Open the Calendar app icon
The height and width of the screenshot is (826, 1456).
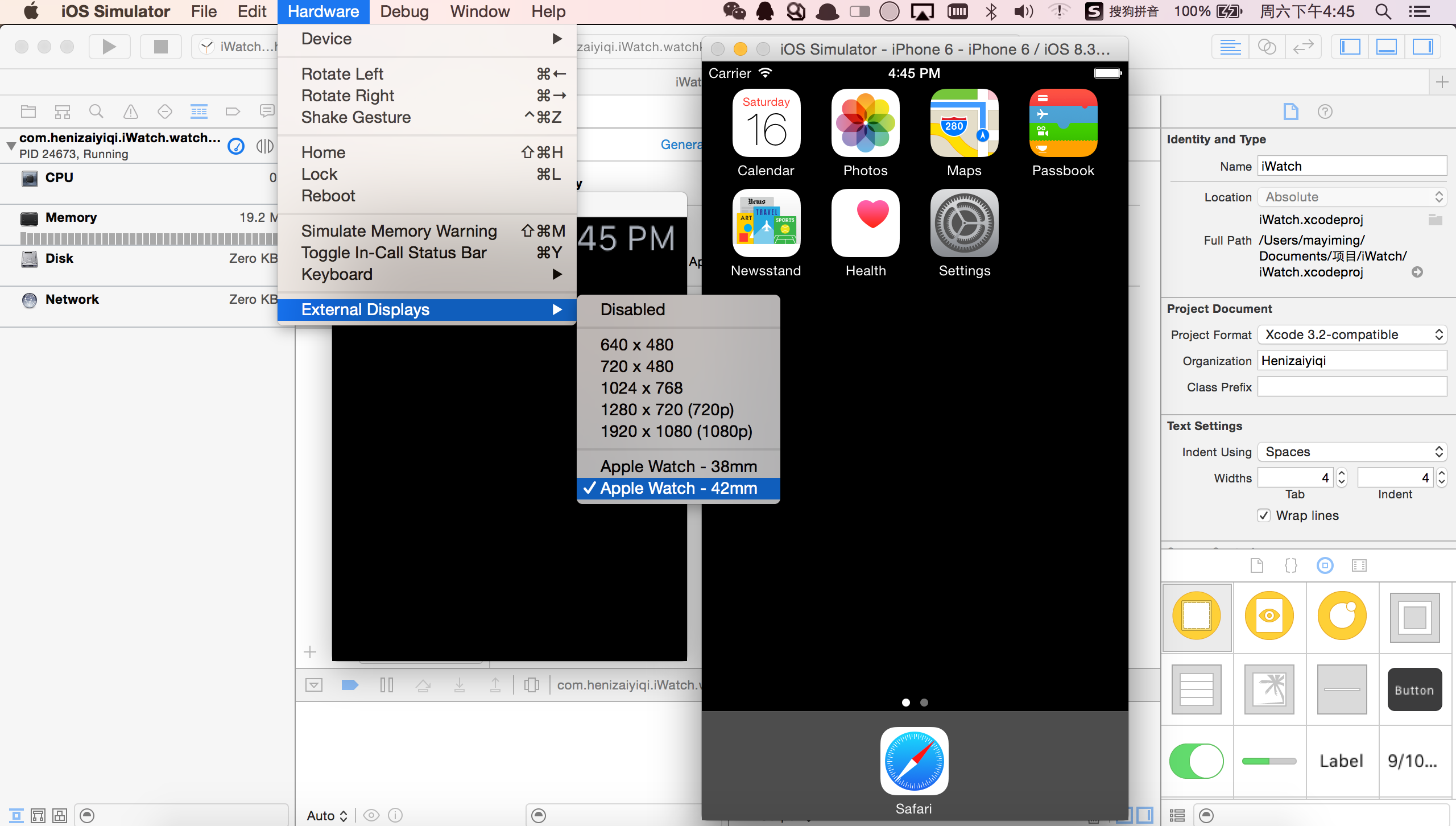coord(766,123)
